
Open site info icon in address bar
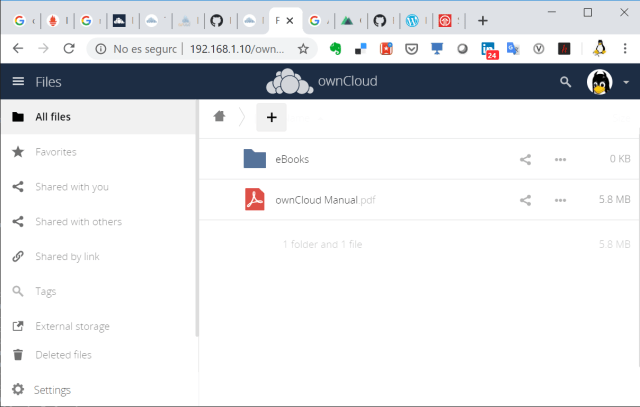tap(101, 49)
